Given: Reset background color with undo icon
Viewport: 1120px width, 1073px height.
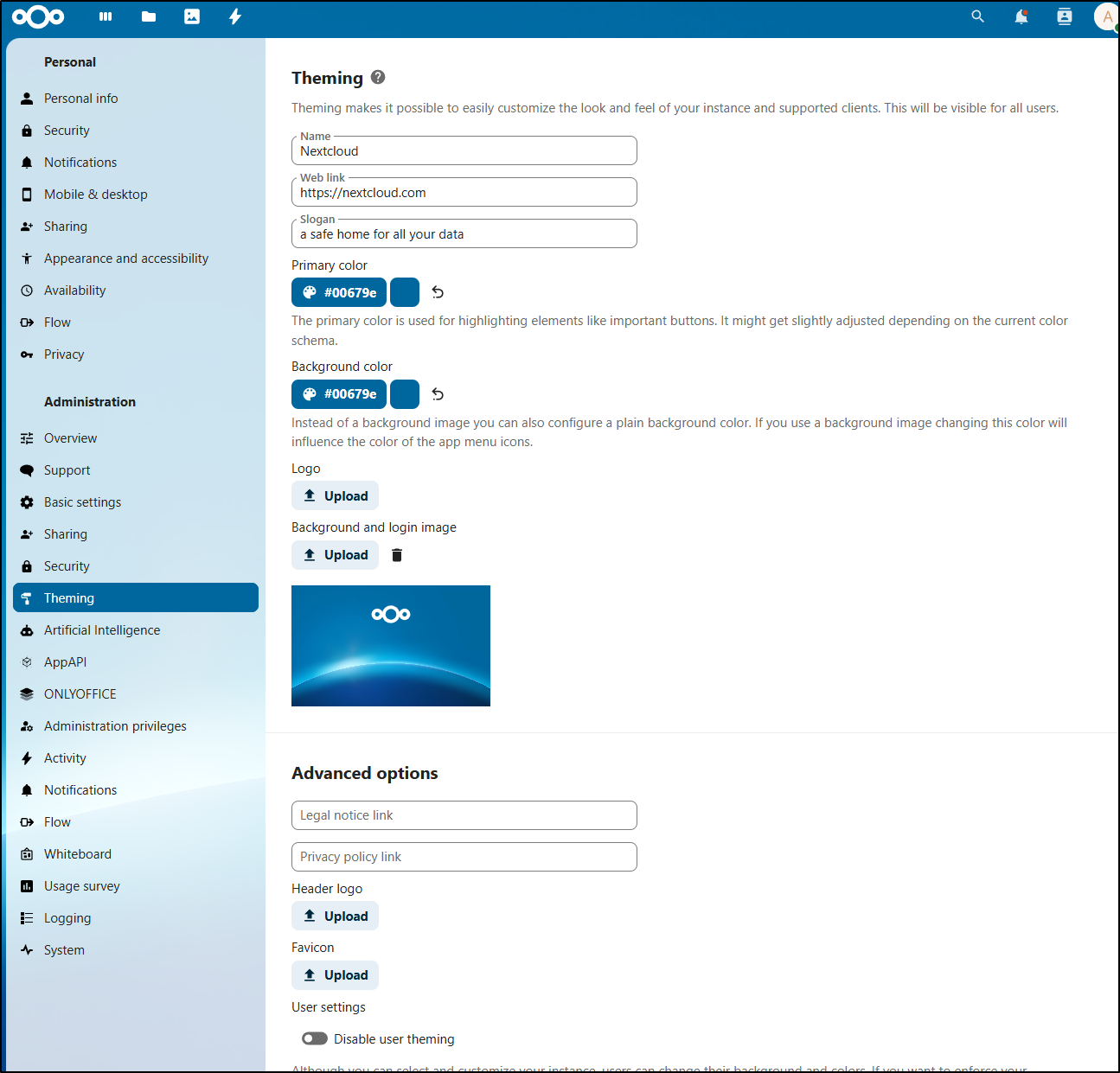Looking at the screenshot, I should 438,394.
